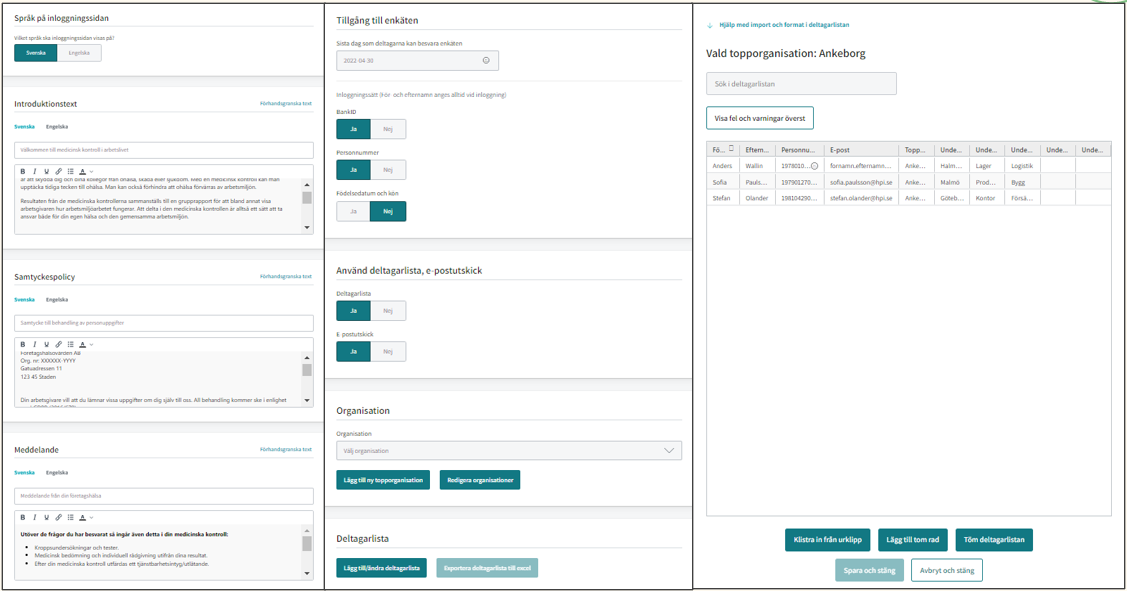Image resolution: width=1127 pixels, height=591 pixels.
Task: Set E-postutskick to Nej
Action: (388, 352)
